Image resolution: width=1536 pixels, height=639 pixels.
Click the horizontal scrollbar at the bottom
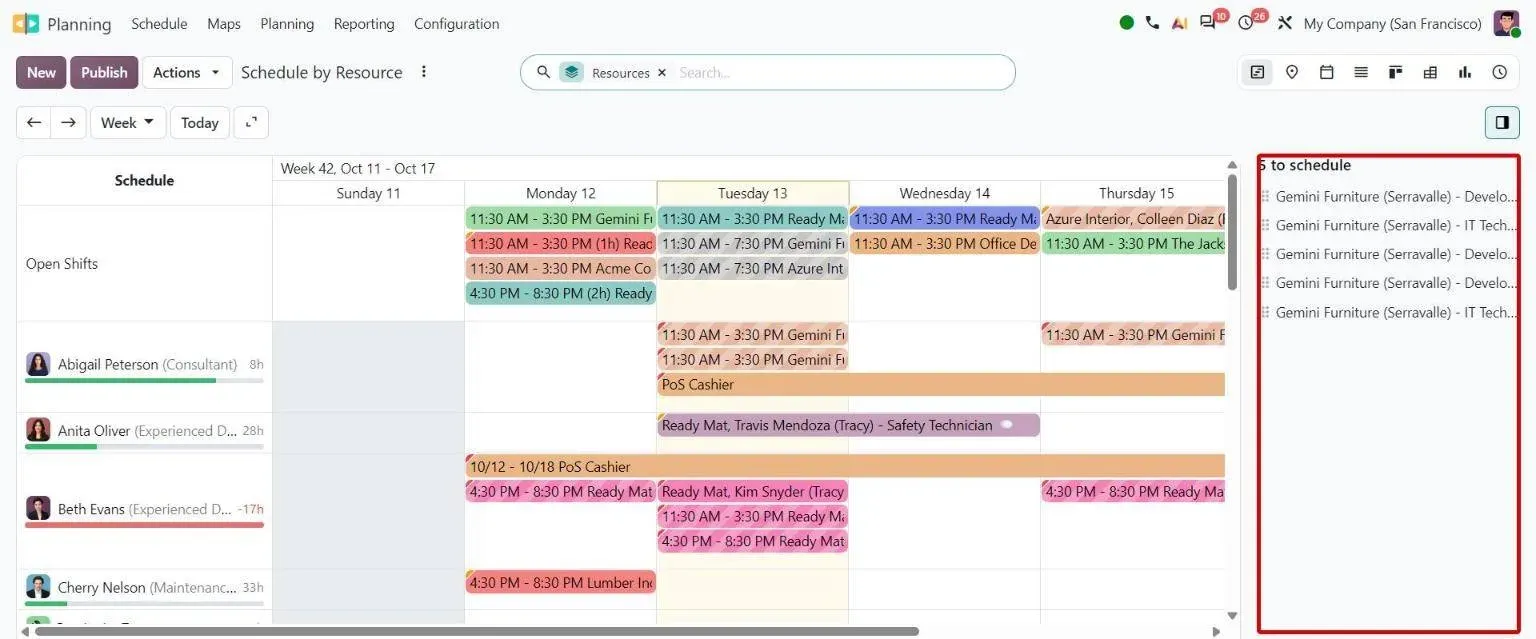click(476, 631)
